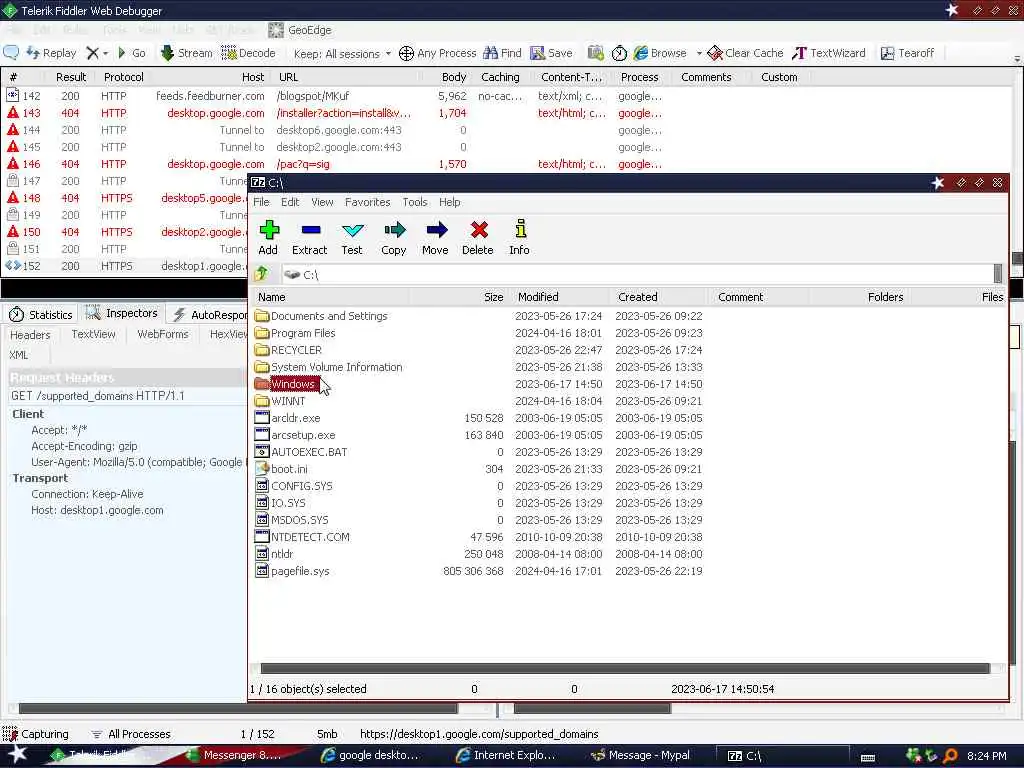Go up one folder level in 7-Zip
1024x768 pixels.
click(x=262, y=274)
